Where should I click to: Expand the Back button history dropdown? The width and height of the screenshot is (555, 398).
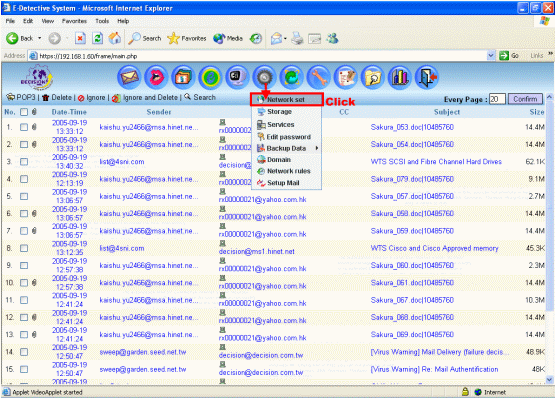[x=40, y=38]
